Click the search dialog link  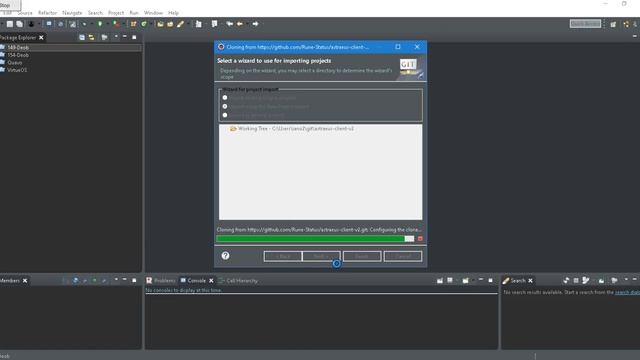point(627,292)
